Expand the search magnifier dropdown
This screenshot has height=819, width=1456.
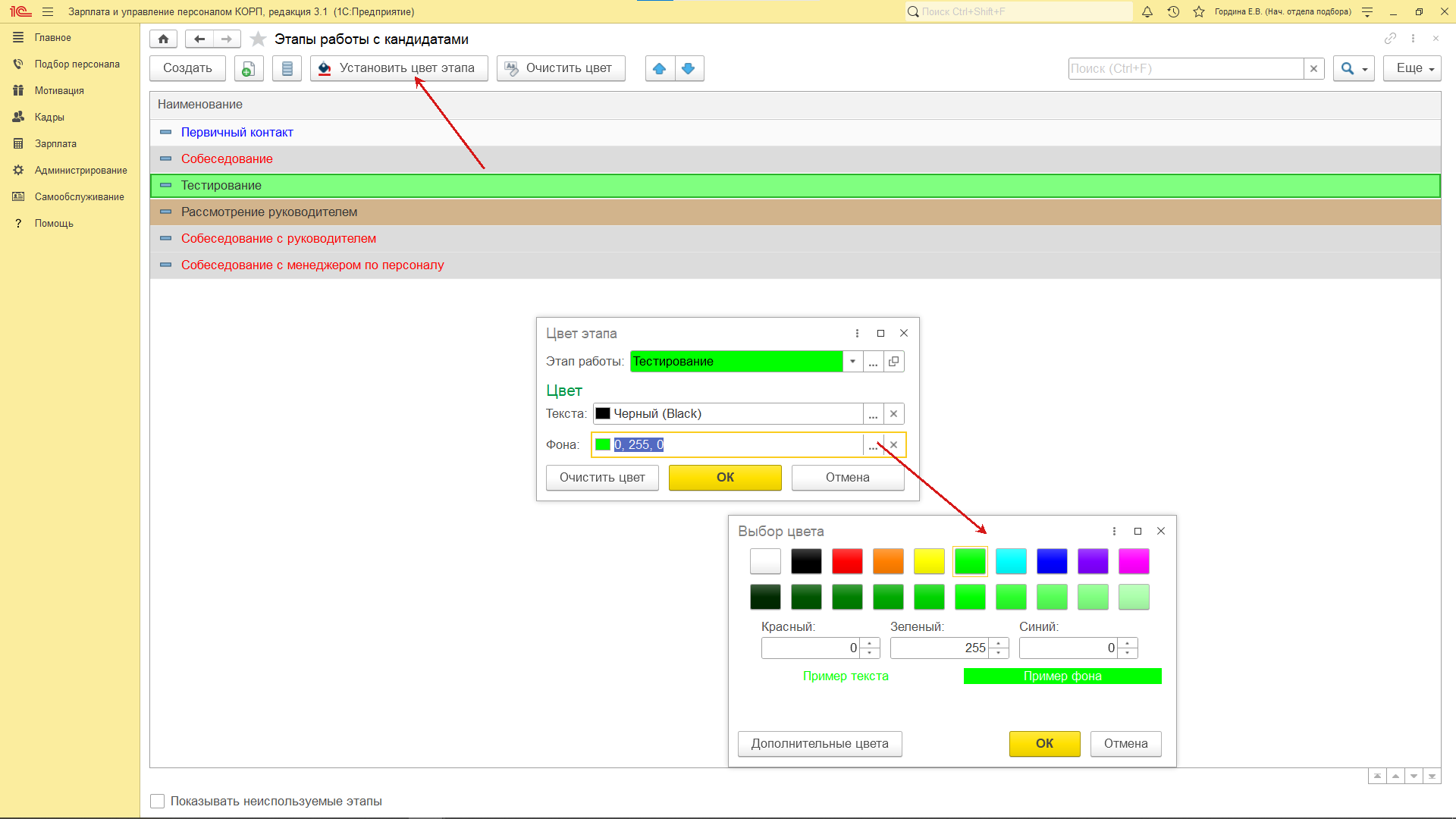(x=1353, y=68)
